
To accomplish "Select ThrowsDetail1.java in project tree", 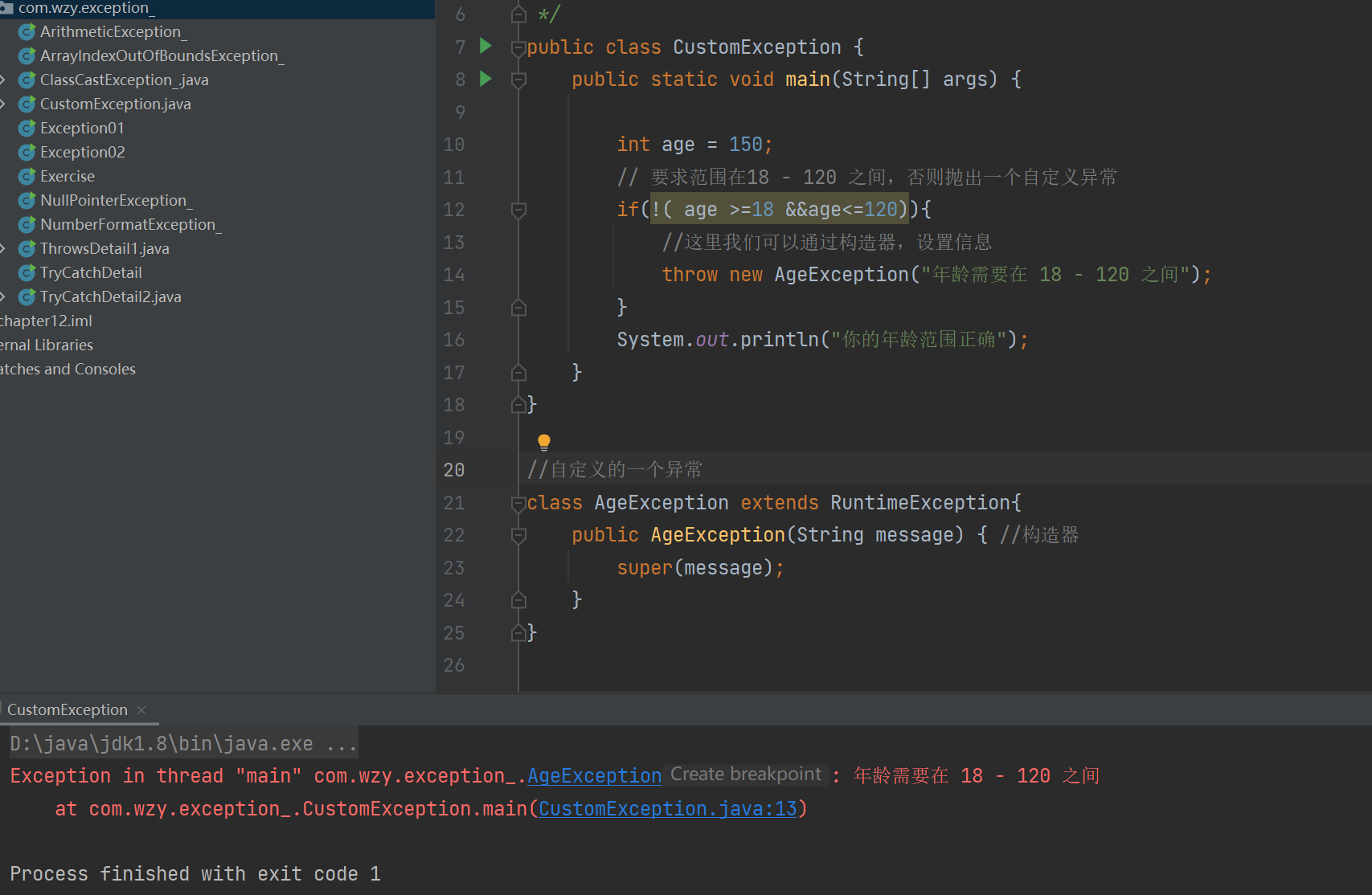I will tap(104, 249).
